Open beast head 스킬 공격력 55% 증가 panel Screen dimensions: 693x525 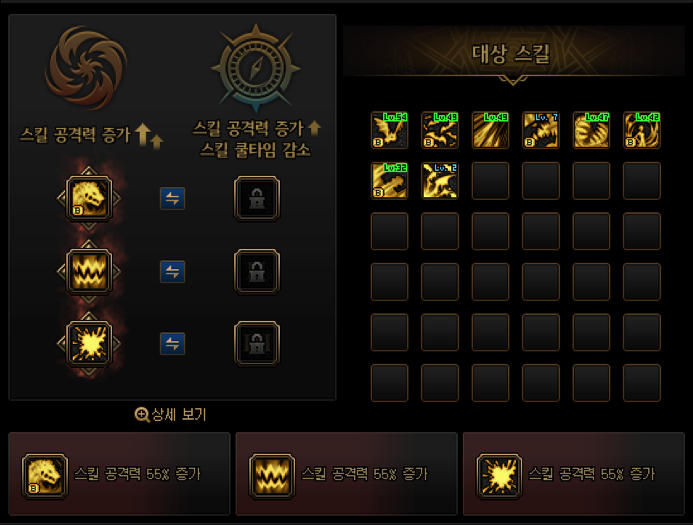pyautogui.click(x=119, y=474)
